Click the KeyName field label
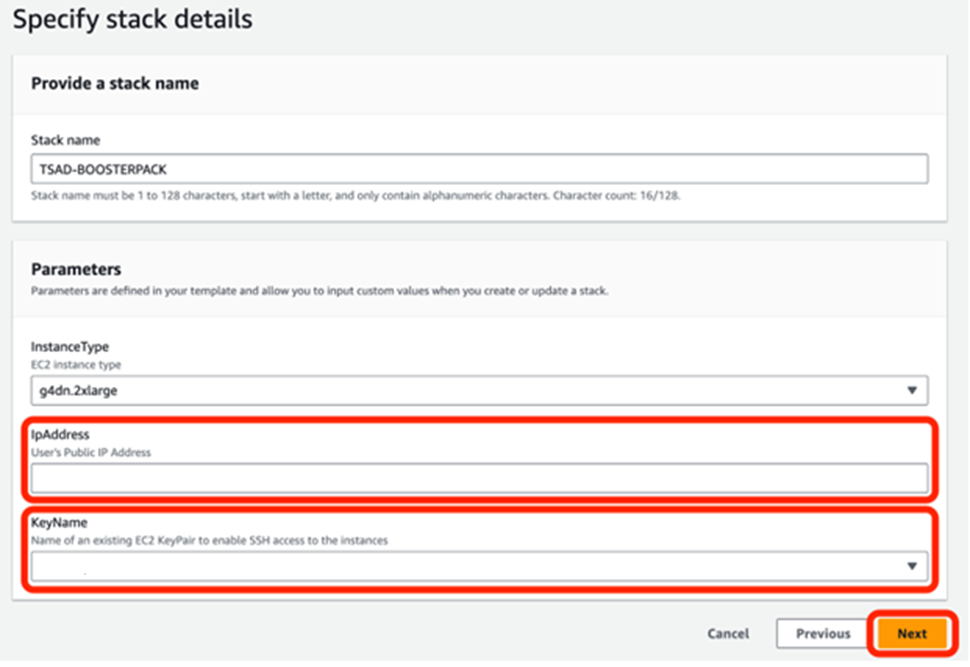970x667 pixels. pyautogui.click(x=58, y=523)
